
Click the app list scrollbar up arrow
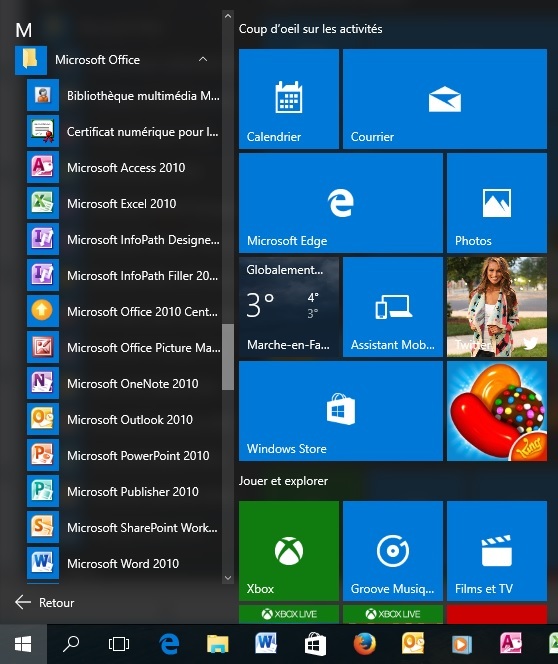(x=228, y=16)
